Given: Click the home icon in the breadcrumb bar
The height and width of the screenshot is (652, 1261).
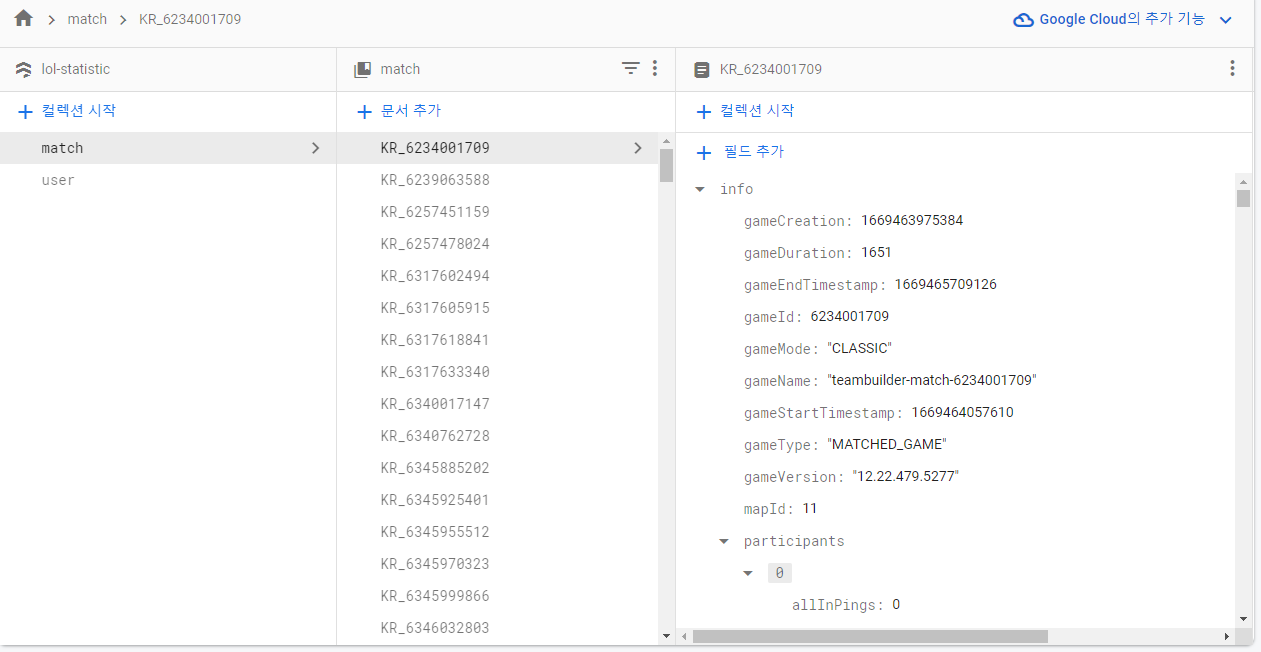Looking at the screenshot, I should pyautogui.click(x=22, y=18).
